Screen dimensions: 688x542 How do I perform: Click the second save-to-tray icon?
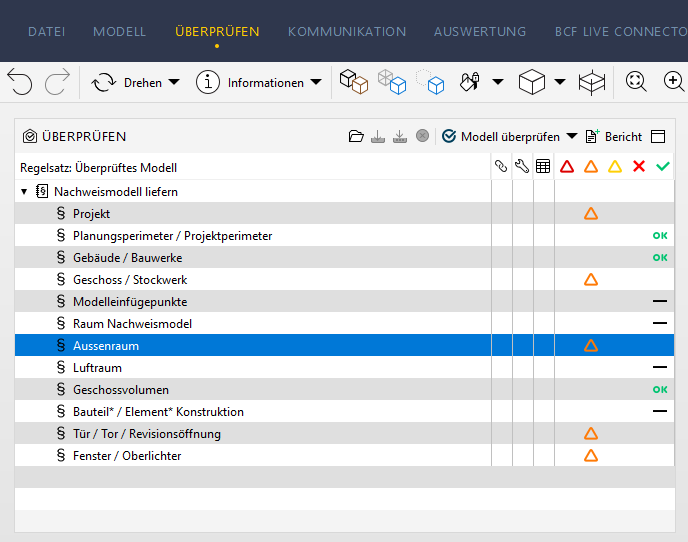tap(400, 136)
